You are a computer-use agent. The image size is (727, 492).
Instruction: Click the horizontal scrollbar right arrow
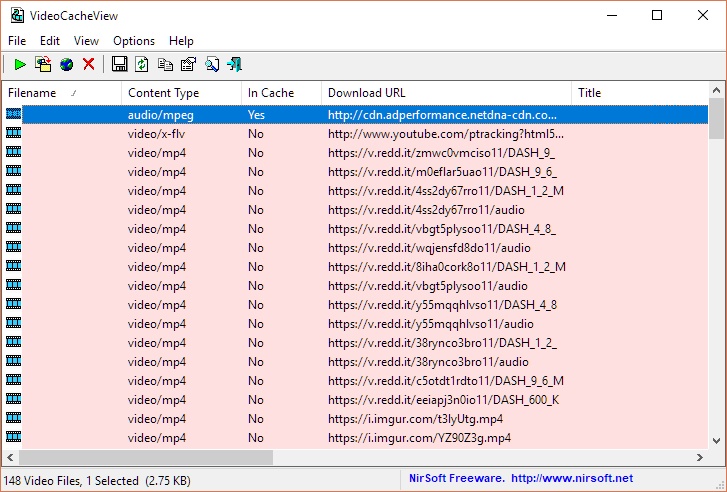pyautogui.click(x=700, y=458)
